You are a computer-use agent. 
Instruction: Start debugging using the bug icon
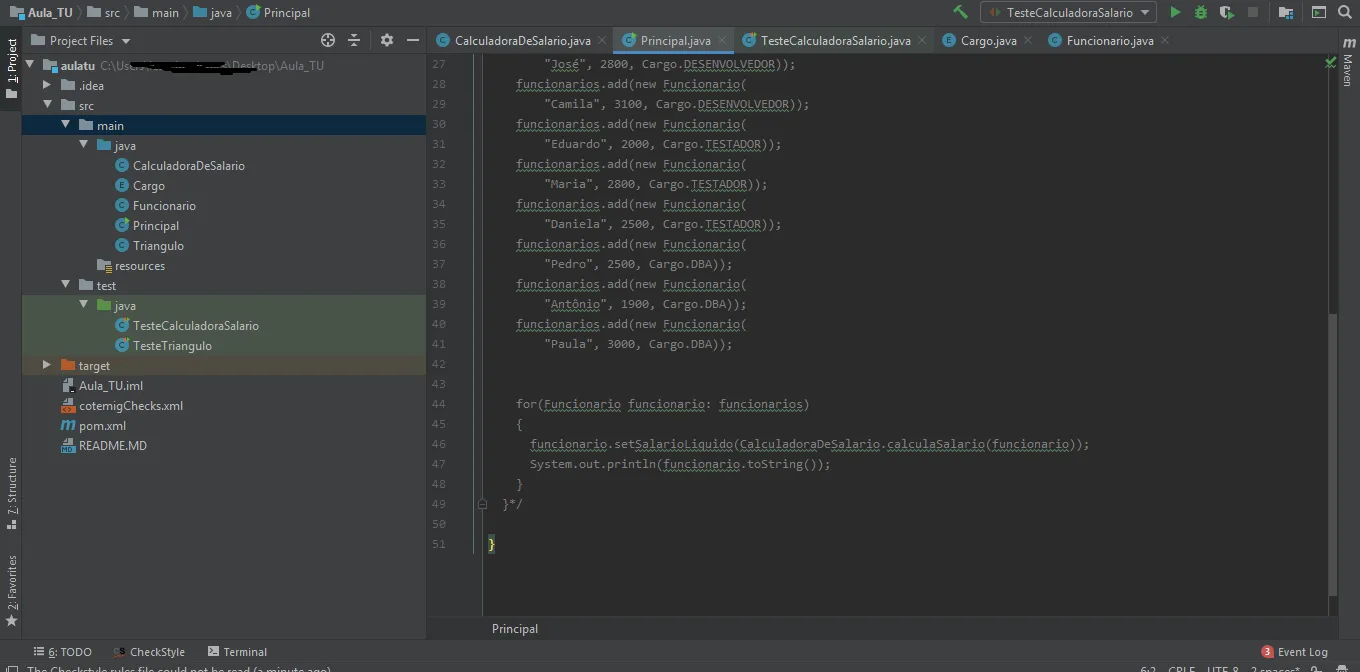point(1201,13)
